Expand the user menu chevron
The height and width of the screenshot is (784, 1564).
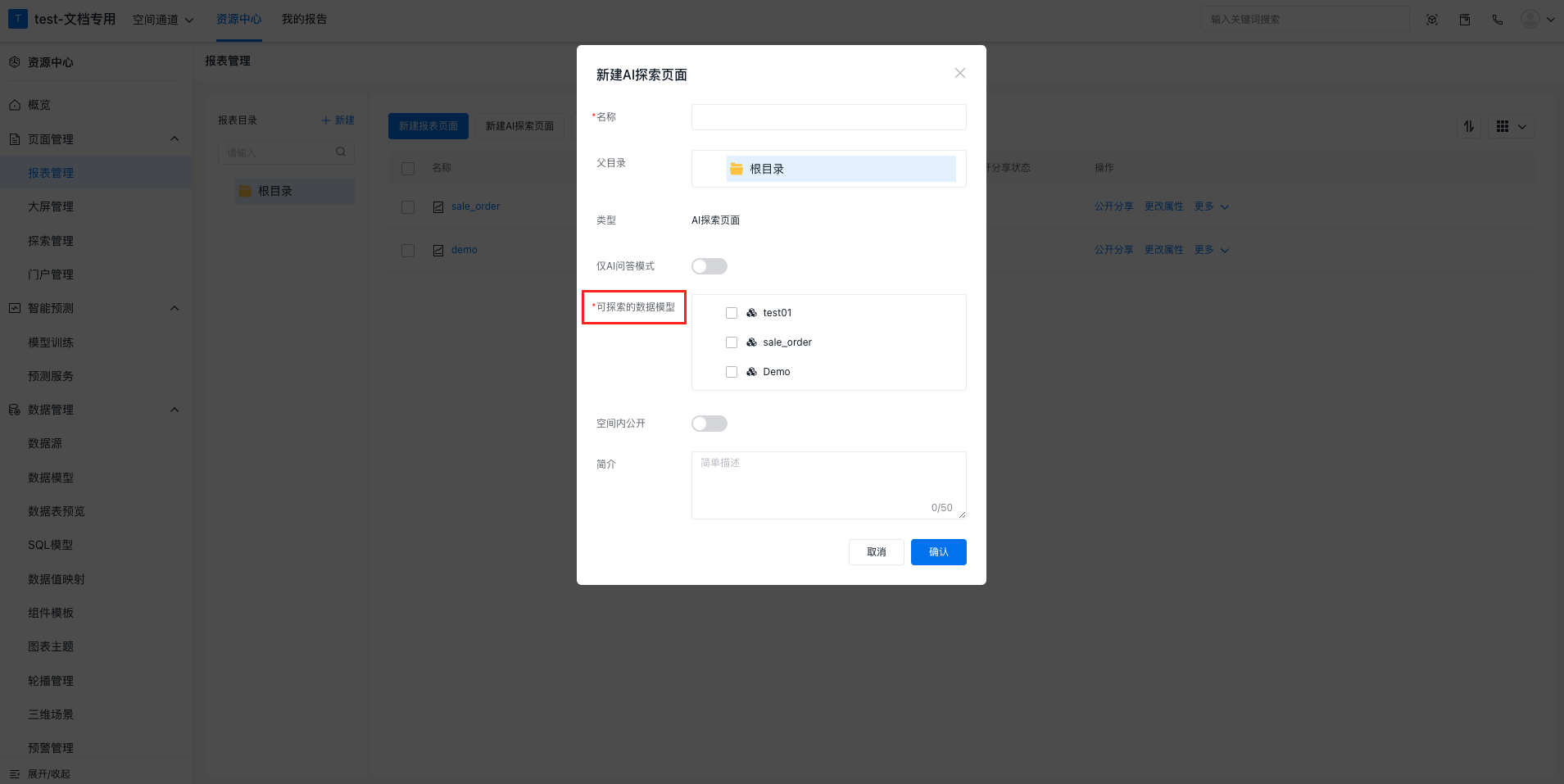tap(1550, 20)
